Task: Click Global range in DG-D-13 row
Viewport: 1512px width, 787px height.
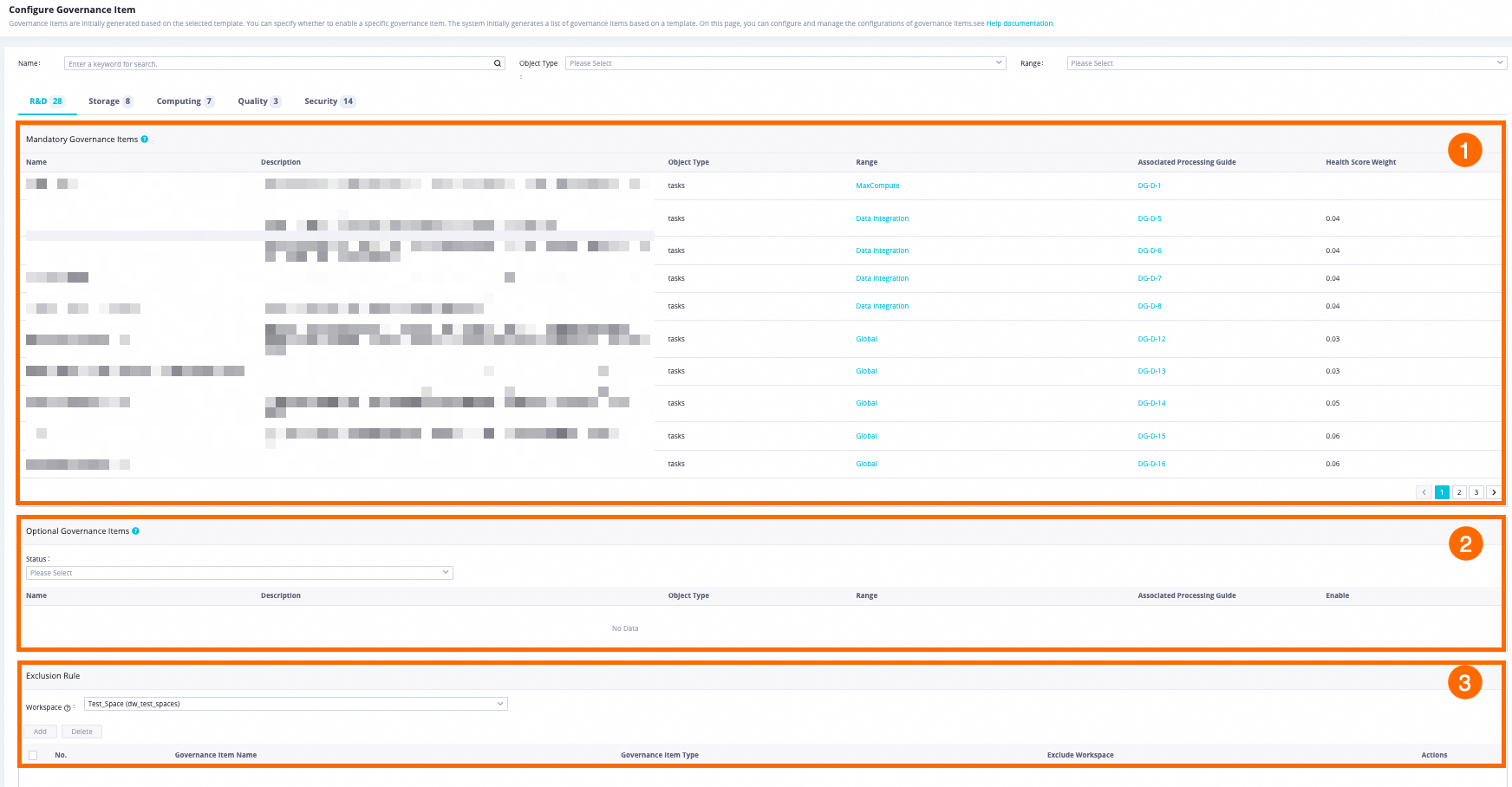Action: point(866,371)
